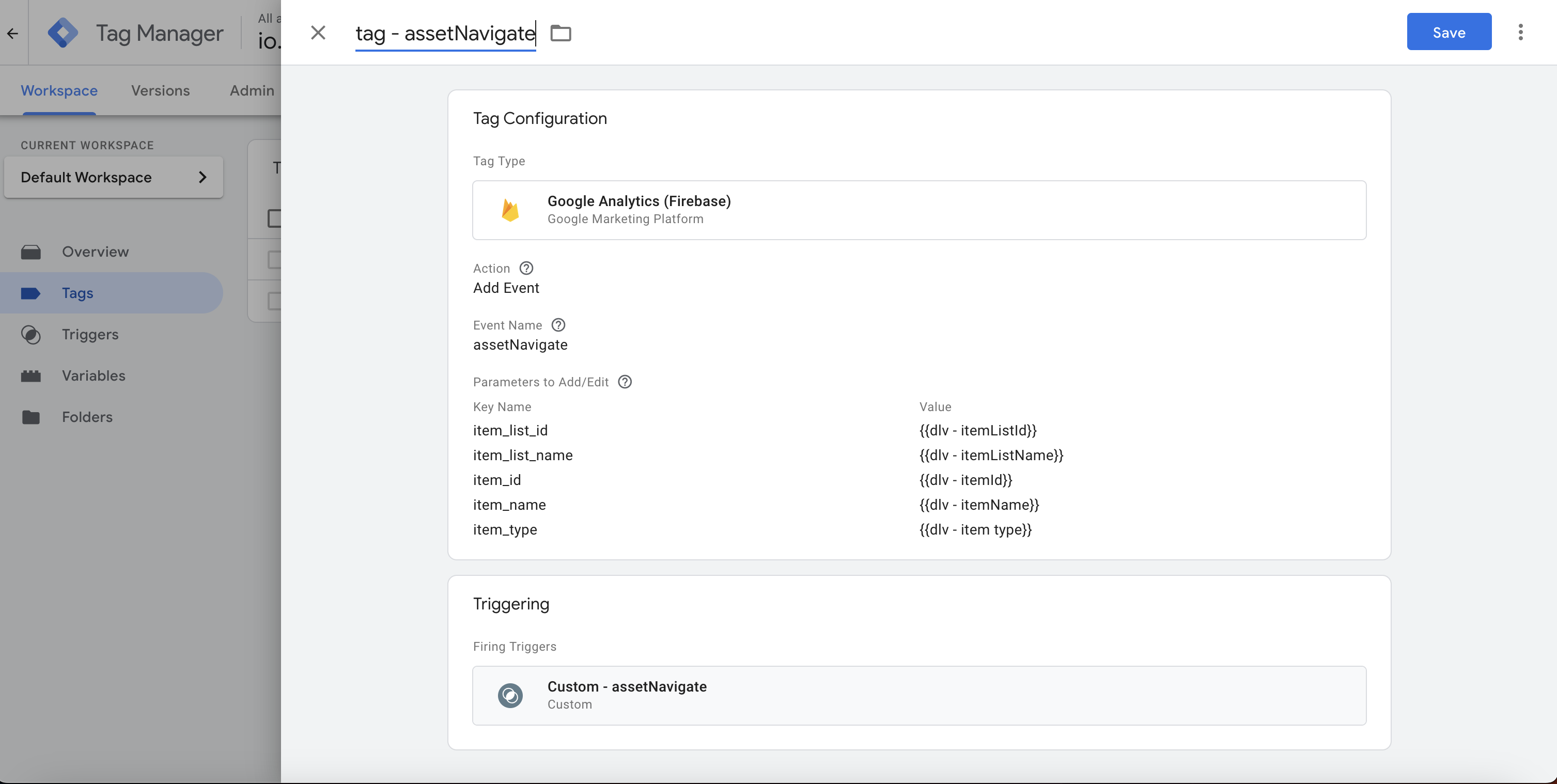Switch to the Workspace tab
The image size is (1557, 784).
click(x=59, y=91)
